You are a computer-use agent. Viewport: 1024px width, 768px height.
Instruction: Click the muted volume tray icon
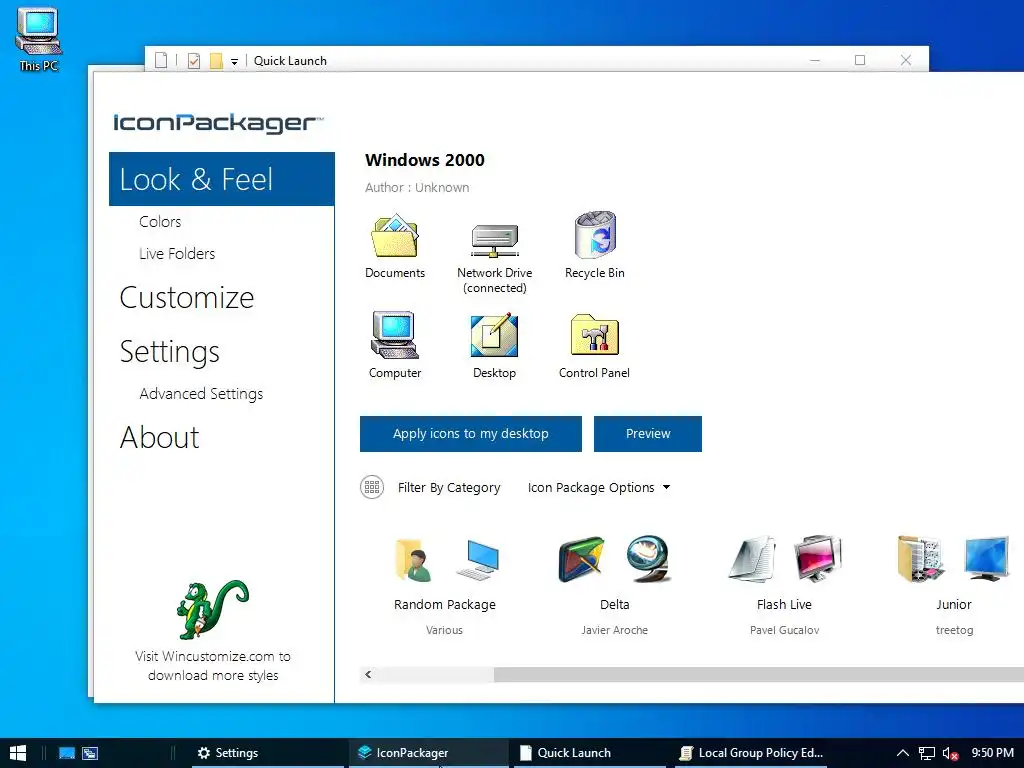click(951, 754)
